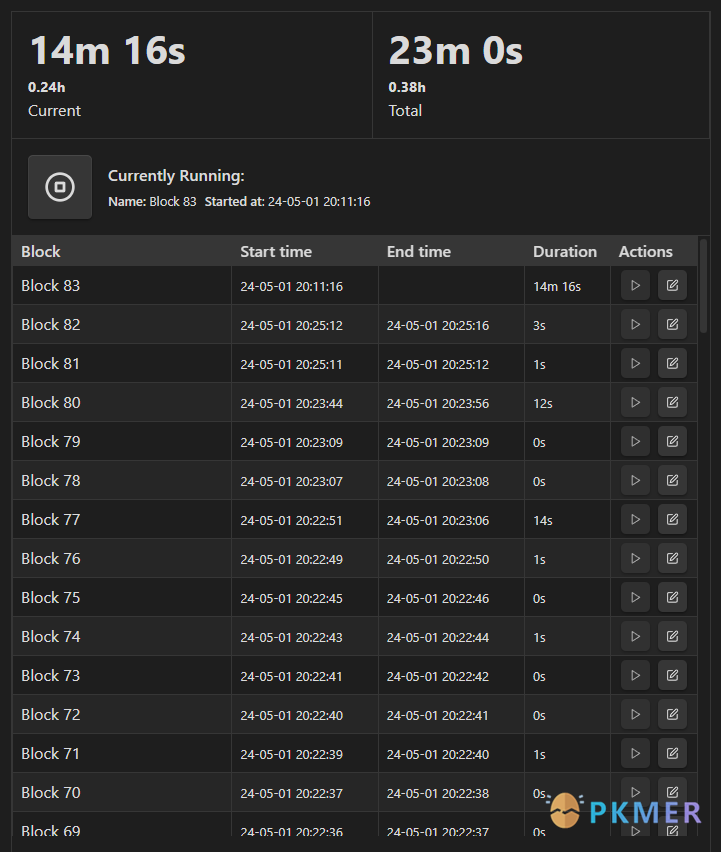Edit Block 72 entry
The height and width of the screenshot is (852, 721).
[x=672, y=715]
